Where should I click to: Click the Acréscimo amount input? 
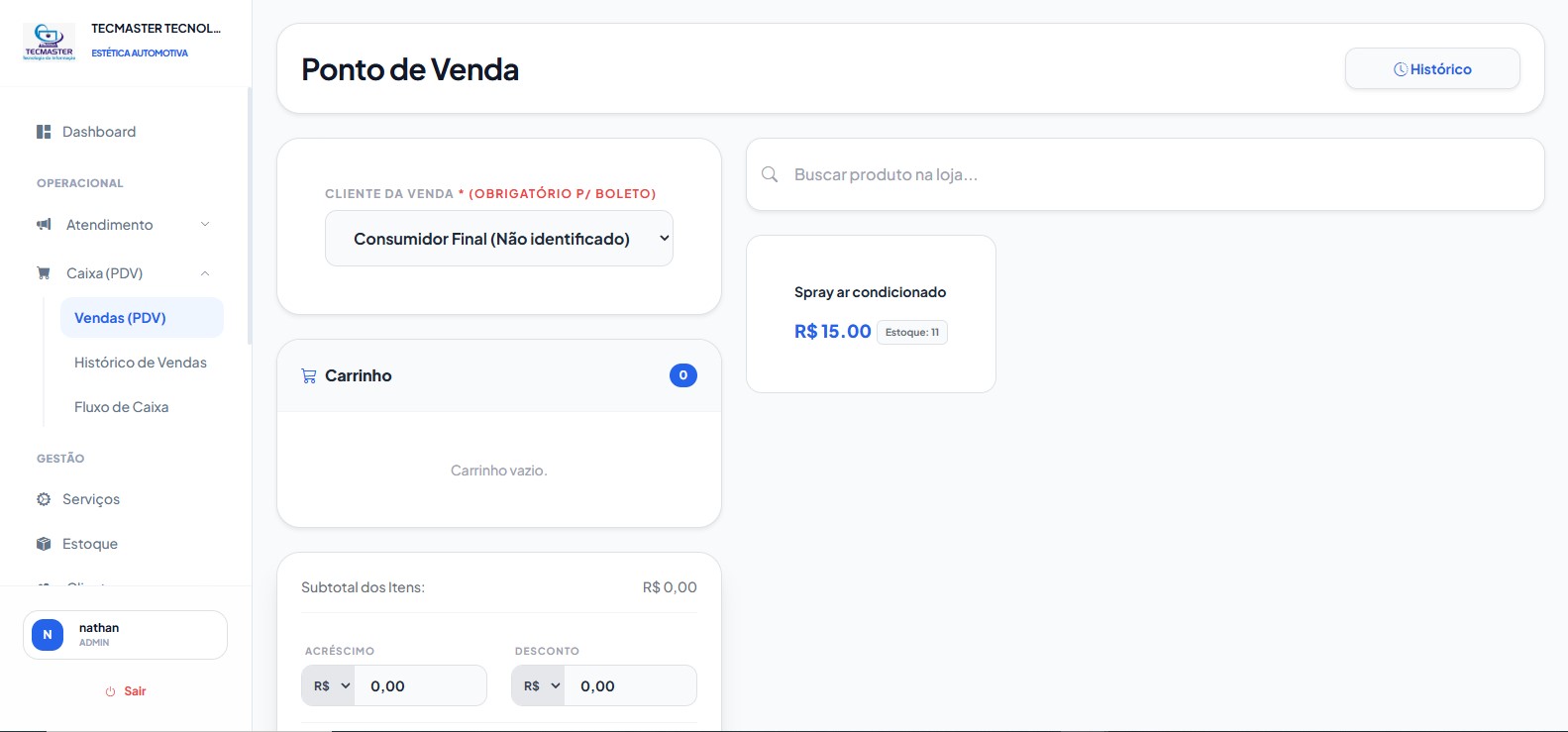point(421,685)
